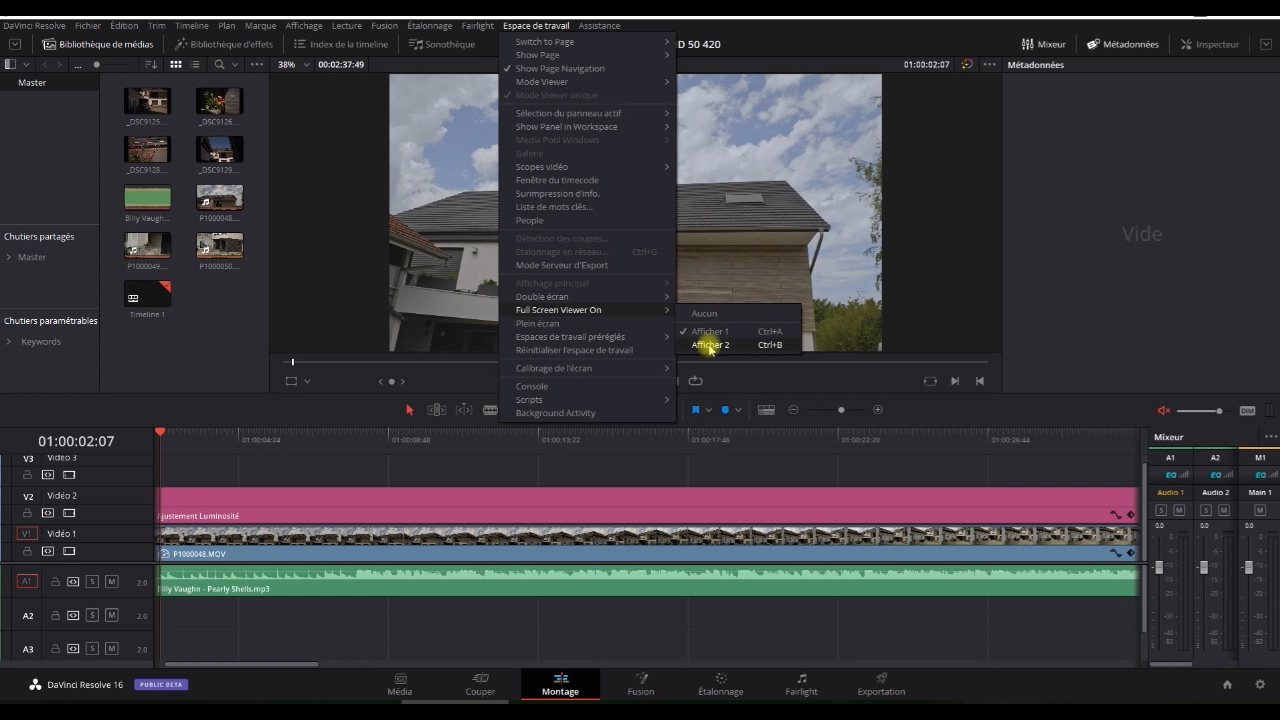The width and height of the screenshot is (1280, 720).
Task: Switch to the Fusion page tab
Action: [641, 684]
